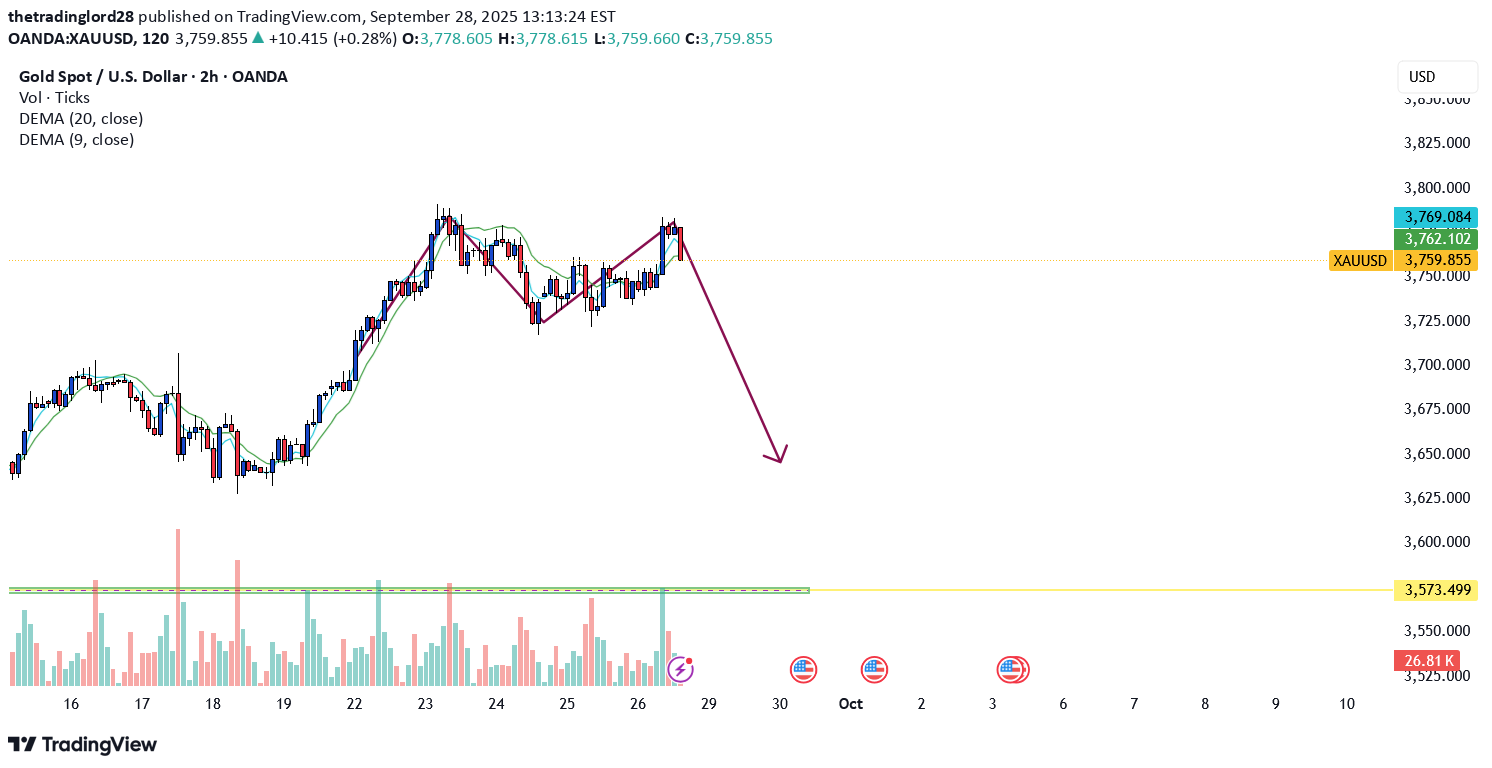Click the yellow 3,573.499 price level label
Viewport: 1492px width, 768px height.
click(1437, 590)
